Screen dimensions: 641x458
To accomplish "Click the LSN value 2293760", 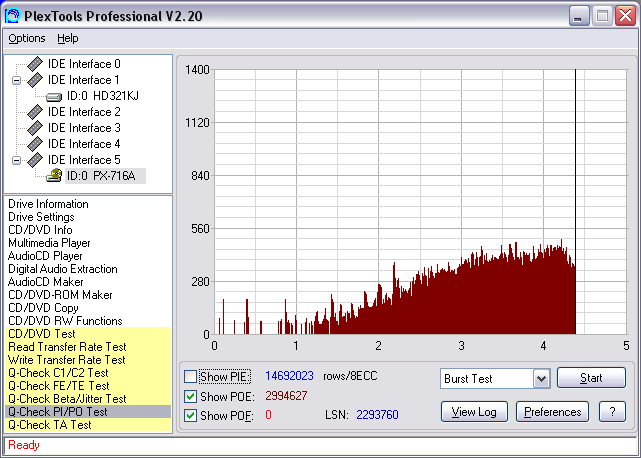I will tap(377, 415).
